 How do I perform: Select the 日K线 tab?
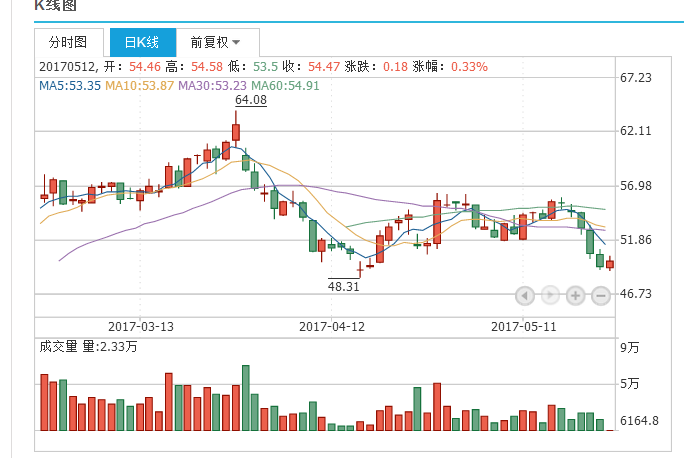143,42
